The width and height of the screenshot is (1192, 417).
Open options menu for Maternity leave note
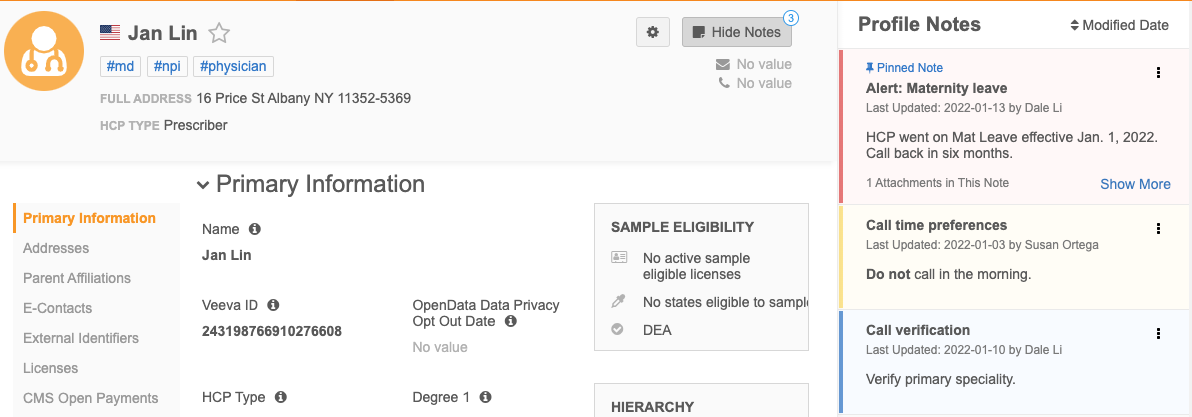click(x=1158, y=72)
